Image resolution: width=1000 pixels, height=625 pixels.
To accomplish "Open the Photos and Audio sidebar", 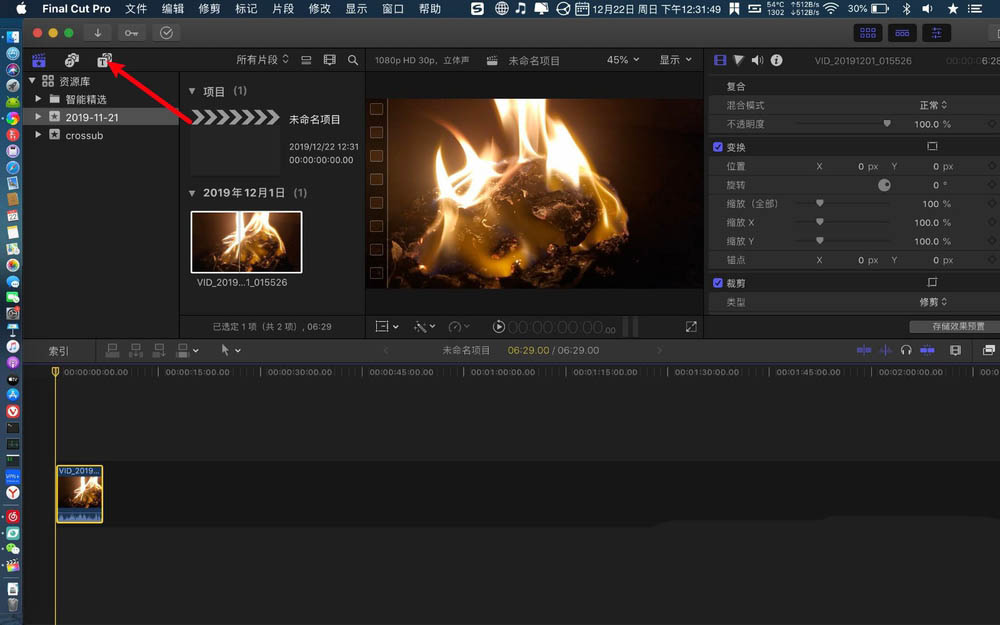I will click(x=72, y=61).
